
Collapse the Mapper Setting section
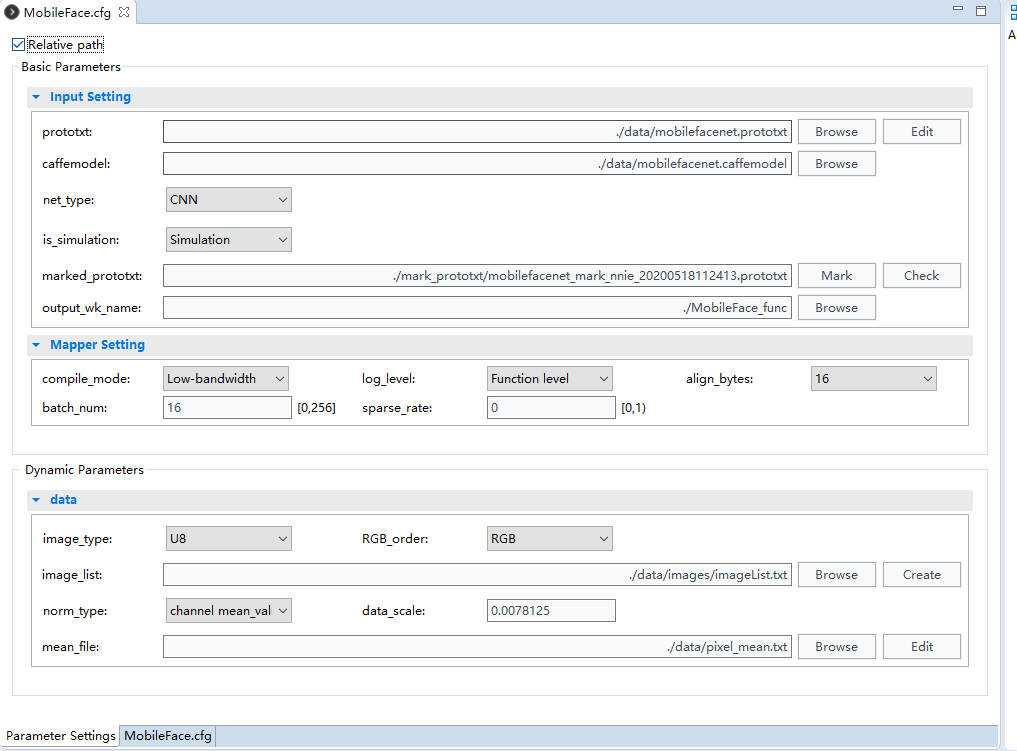37,345
